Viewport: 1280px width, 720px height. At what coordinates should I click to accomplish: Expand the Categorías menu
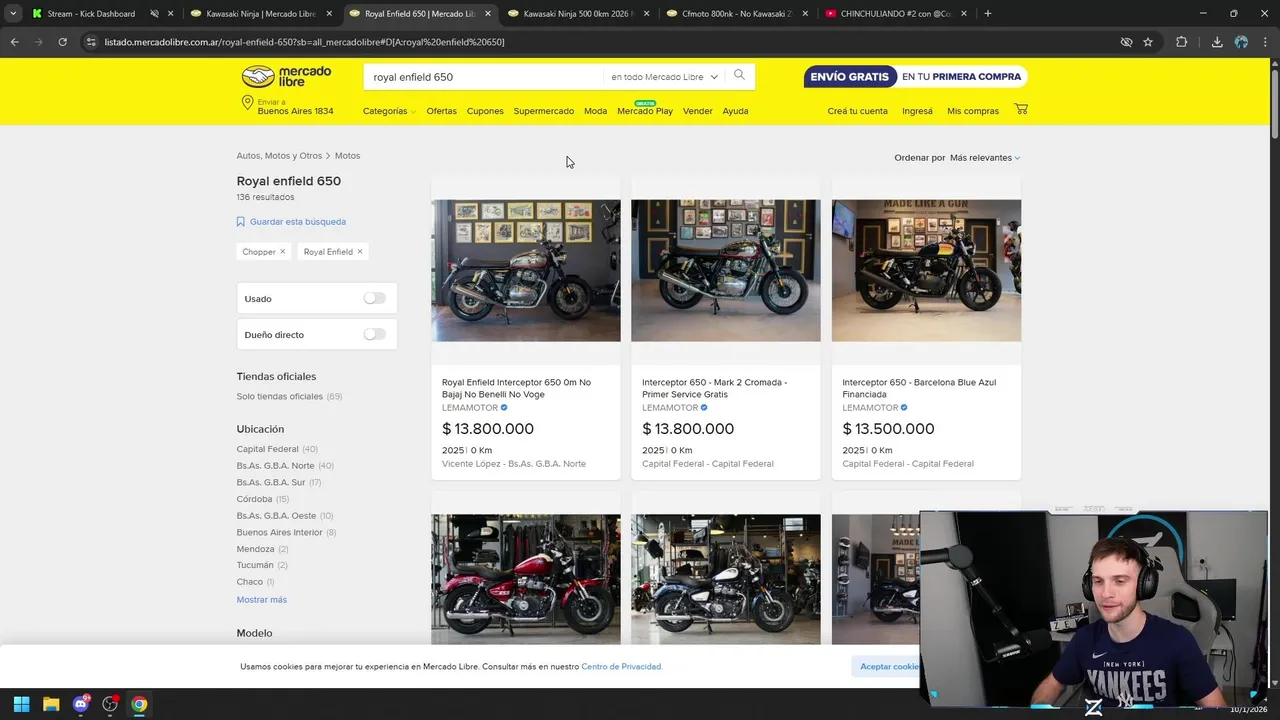389,111
